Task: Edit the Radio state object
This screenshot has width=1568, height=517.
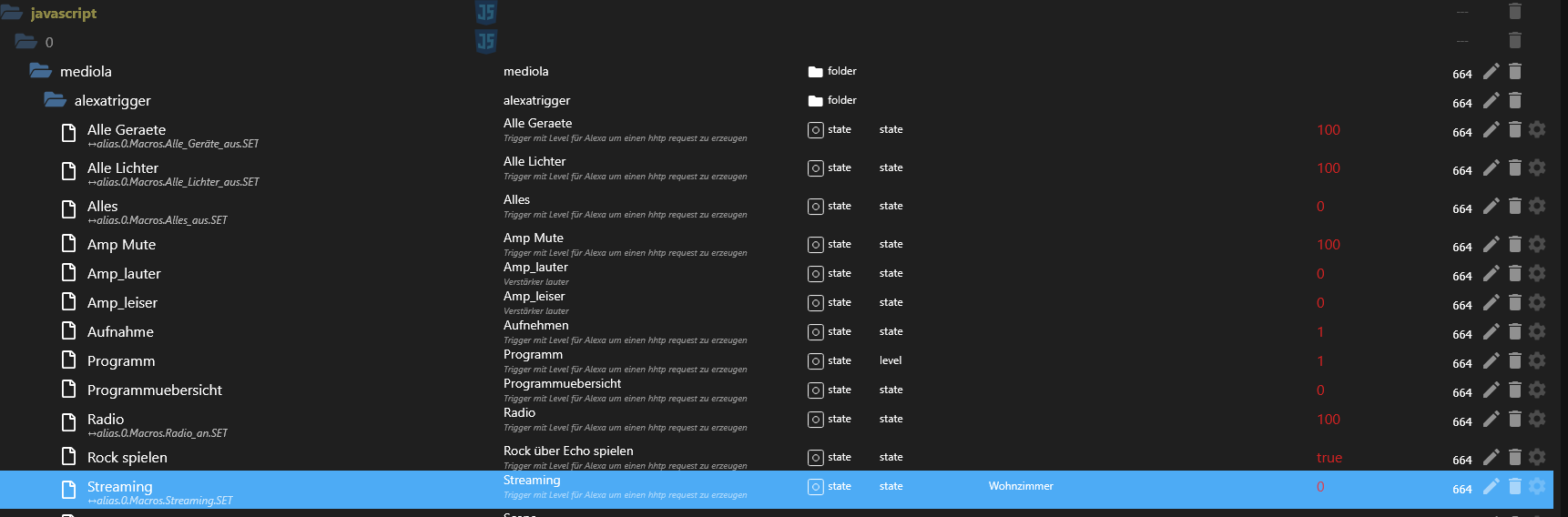Action: click(x=1491, y=419)
